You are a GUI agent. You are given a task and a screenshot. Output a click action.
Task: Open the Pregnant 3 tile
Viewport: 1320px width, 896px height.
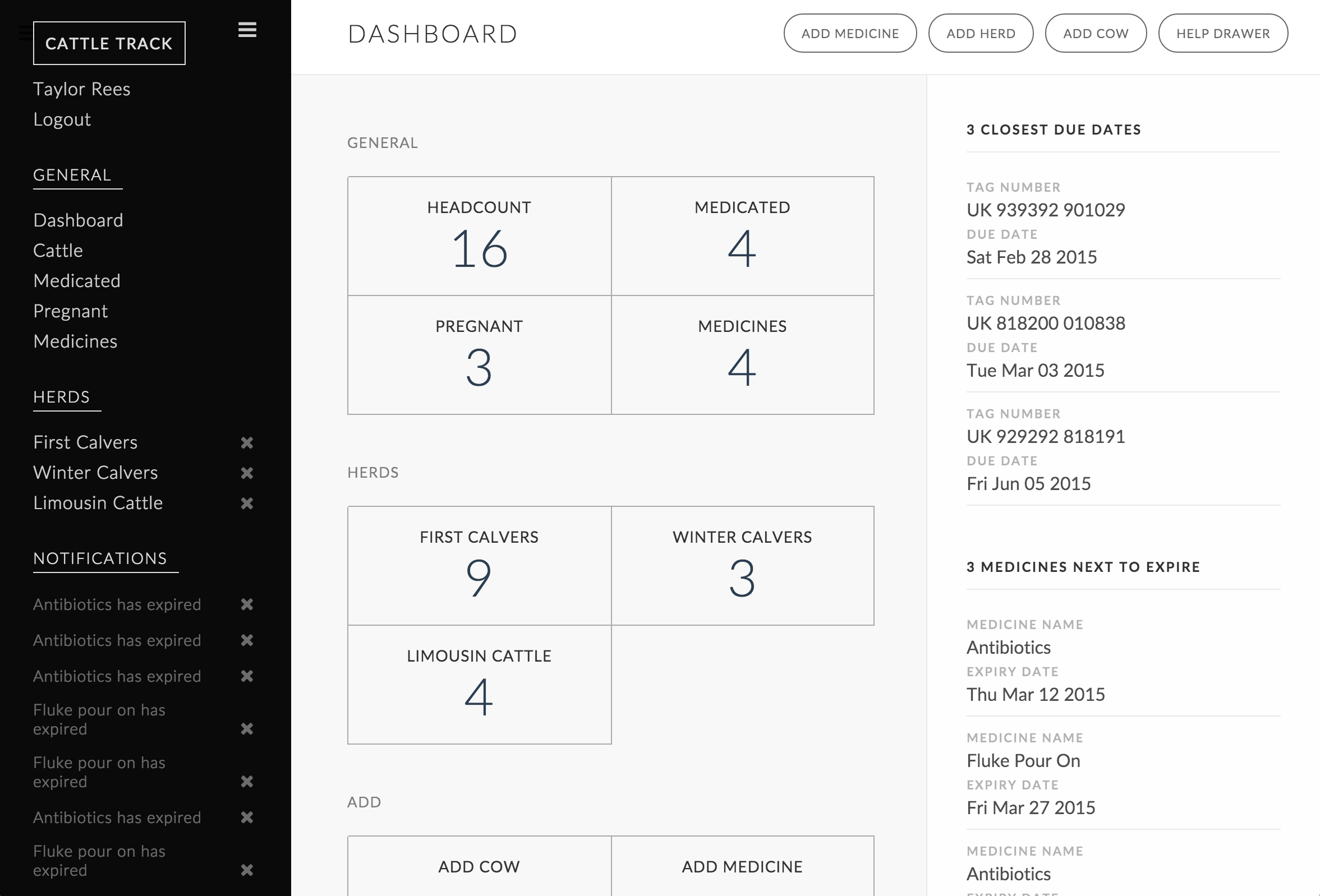click(480, 355)
